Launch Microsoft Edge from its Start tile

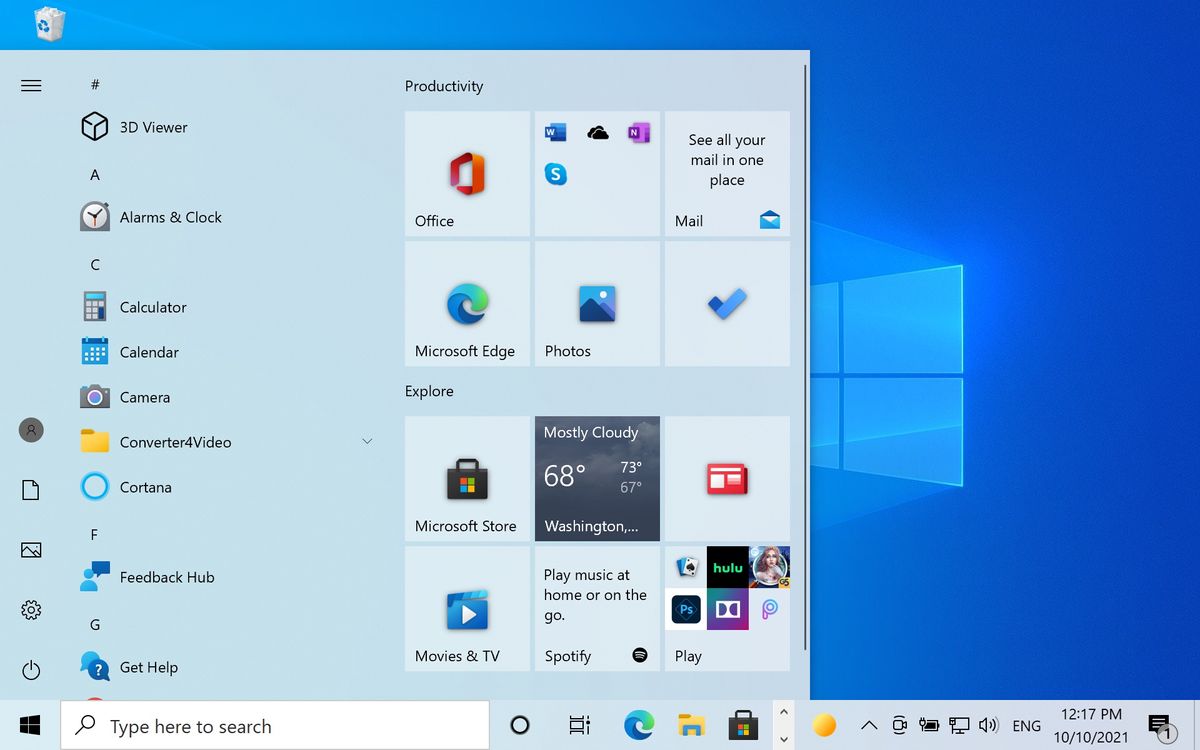pyautogui.click(x=466, y=303)
